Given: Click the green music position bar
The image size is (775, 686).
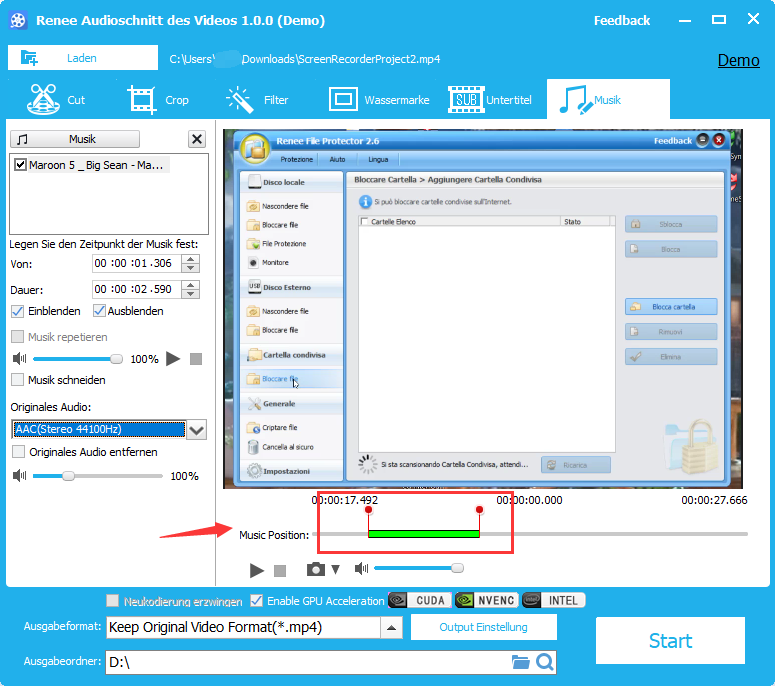Looking at the screenshot, I should tap(424, 534).
